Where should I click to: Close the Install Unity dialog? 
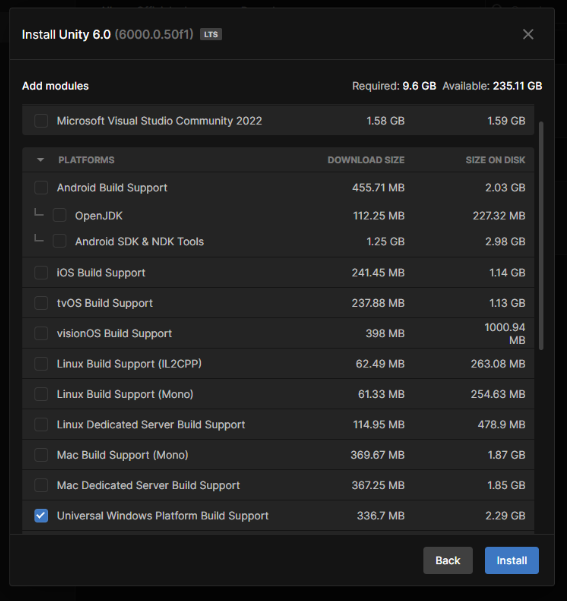528,34
